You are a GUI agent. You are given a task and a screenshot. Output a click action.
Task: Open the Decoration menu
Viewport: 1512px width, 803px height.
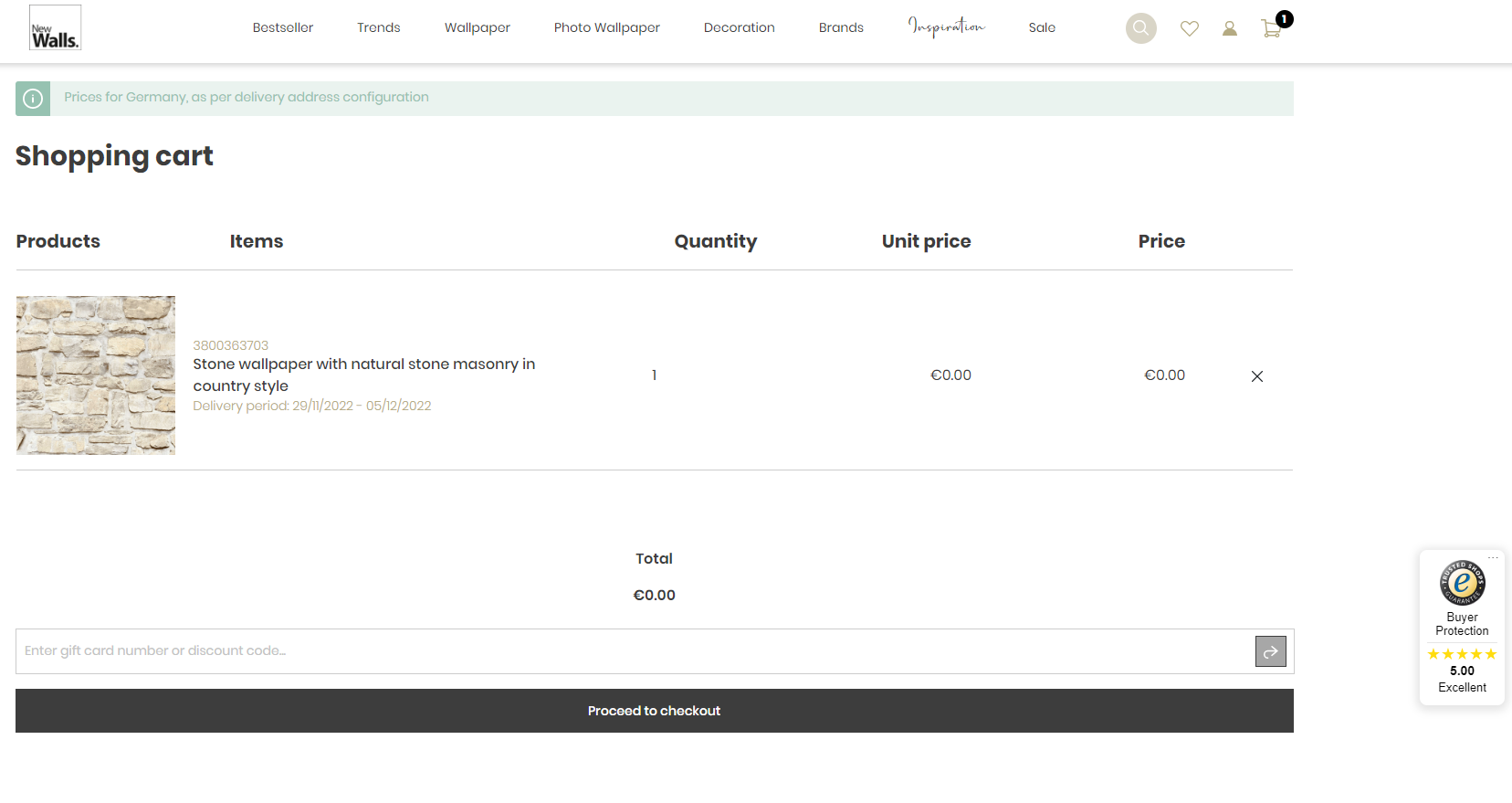[739, 28]
